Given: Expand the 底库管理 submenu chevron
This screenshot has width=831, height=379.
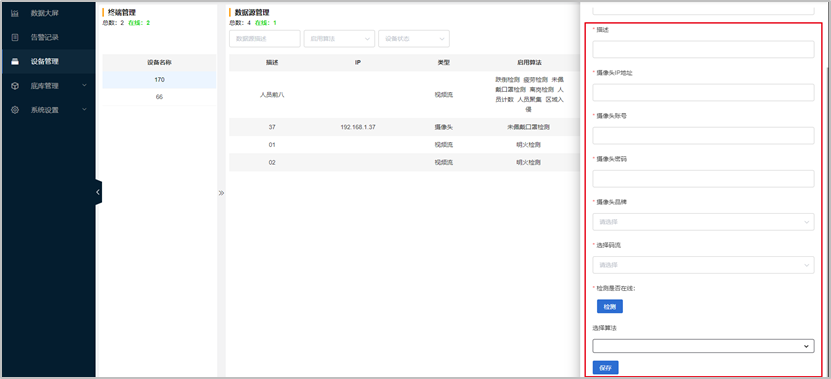Looking at the screenshot, I should pyautogui.click(x=84, y=85).
